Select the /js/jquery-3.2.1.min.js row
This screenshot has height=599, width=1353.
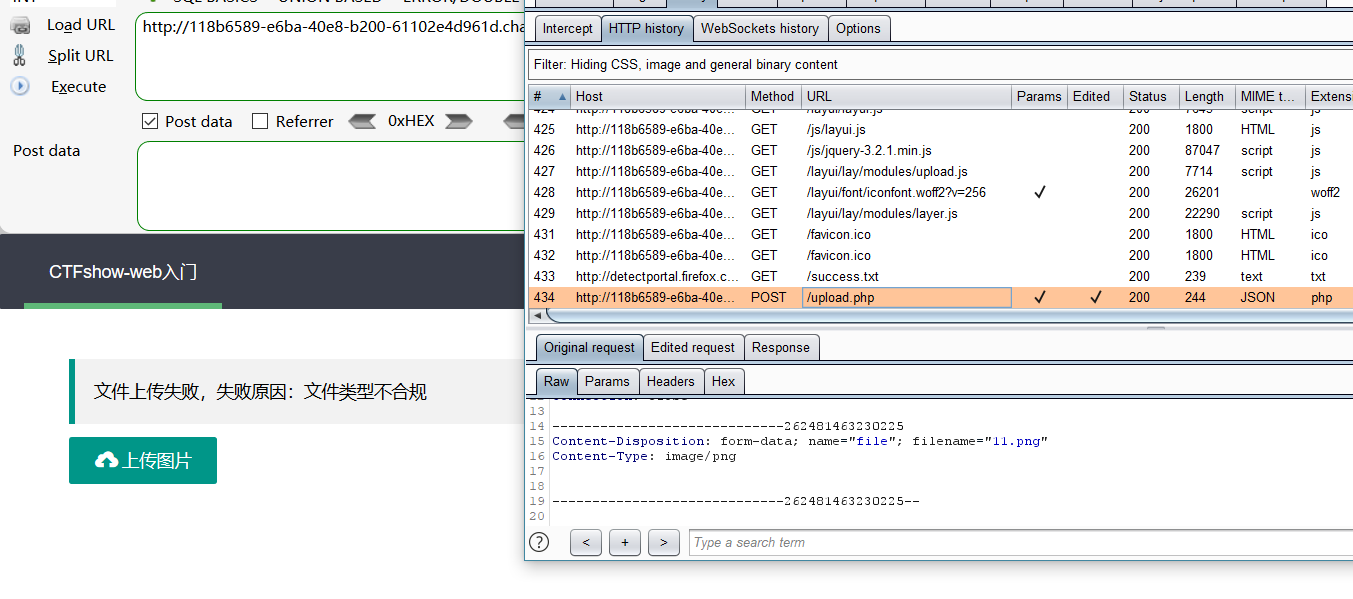click(x=940, y=150)
